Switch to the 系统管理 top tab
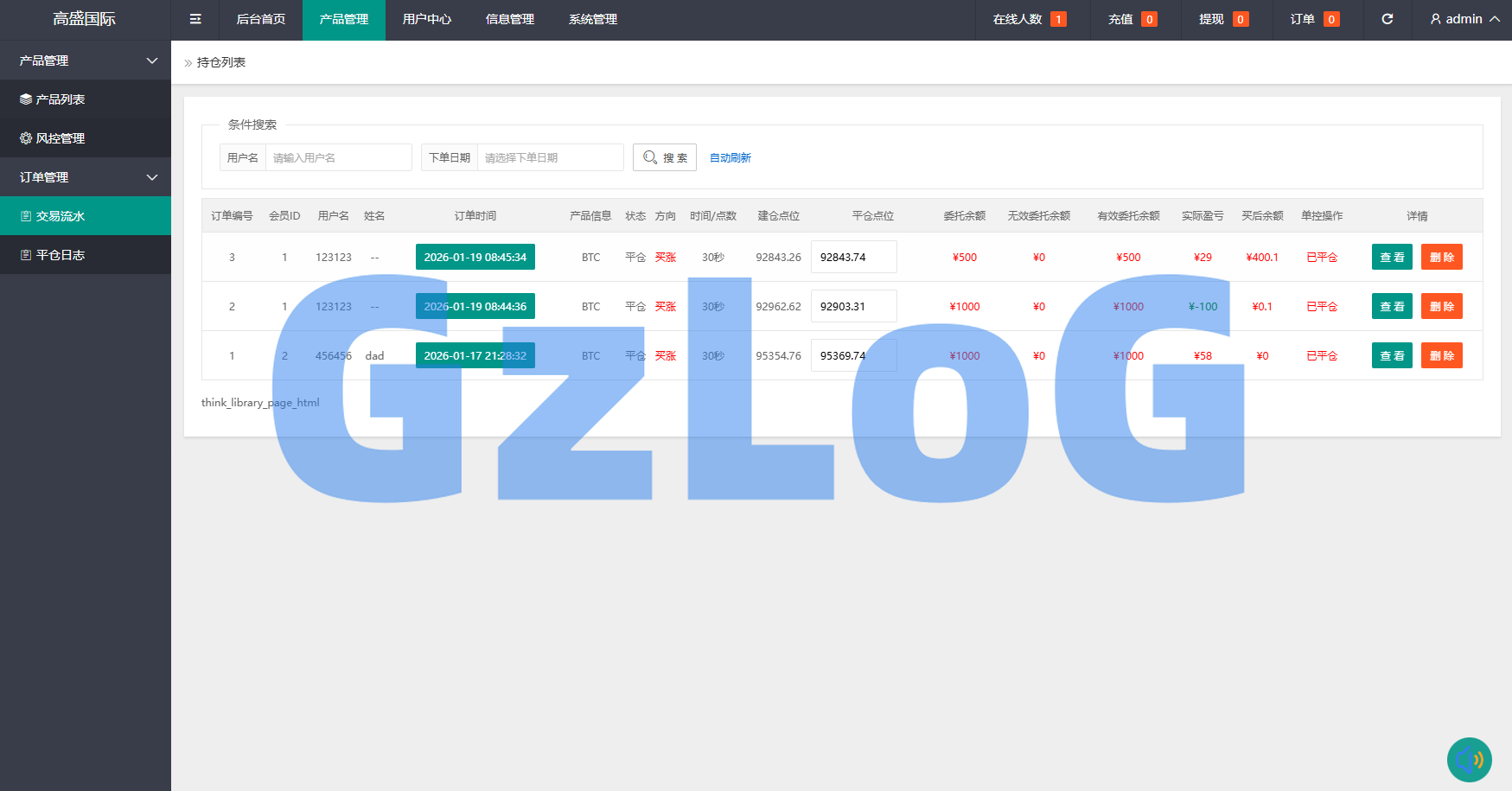Image resolution: width=1512 pixels, height=791 pixels. coord(592,19)
